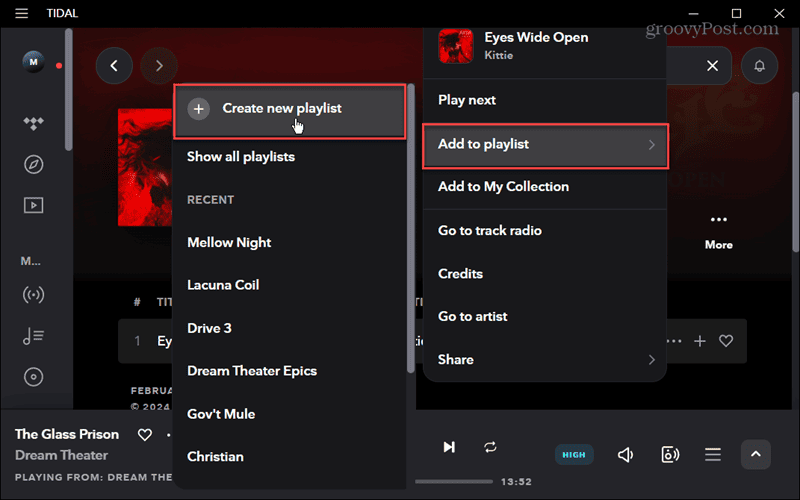800x500 pixels.
Task: Add to the Gov't Mule playlist
Action: (221, 414)
